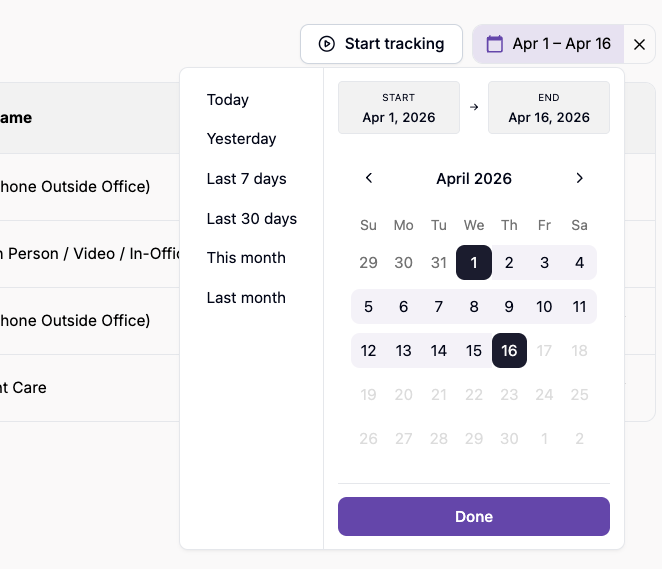Select April 1 in the calendar
The width and height of the screenshot is (662, 569).
pos(474,263)
